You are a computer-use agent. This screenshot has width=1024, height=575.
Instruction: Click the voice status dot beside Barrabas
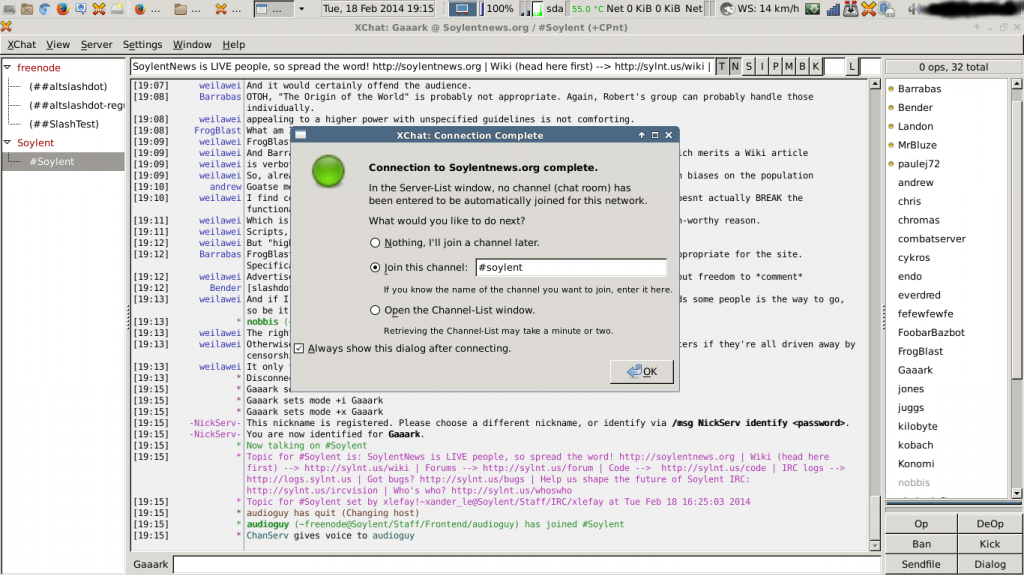pyautogui.click(x=891, y=89)
